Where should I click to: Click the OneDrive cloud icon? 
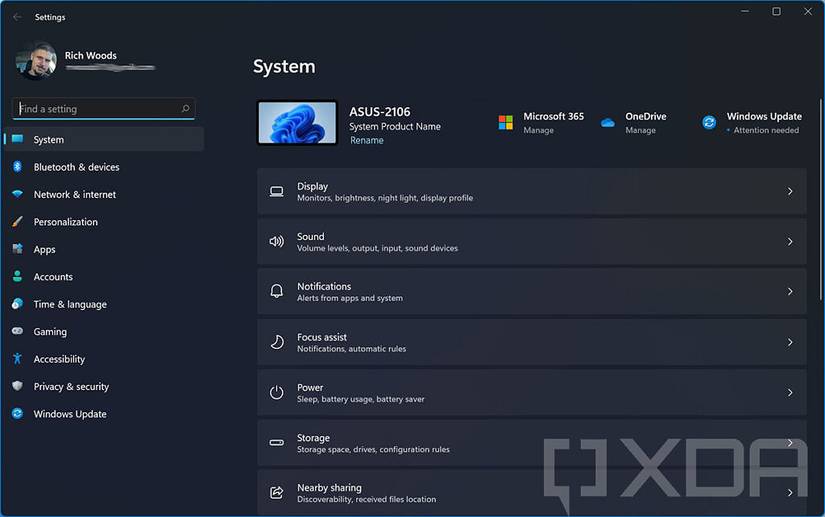(608, 123)
